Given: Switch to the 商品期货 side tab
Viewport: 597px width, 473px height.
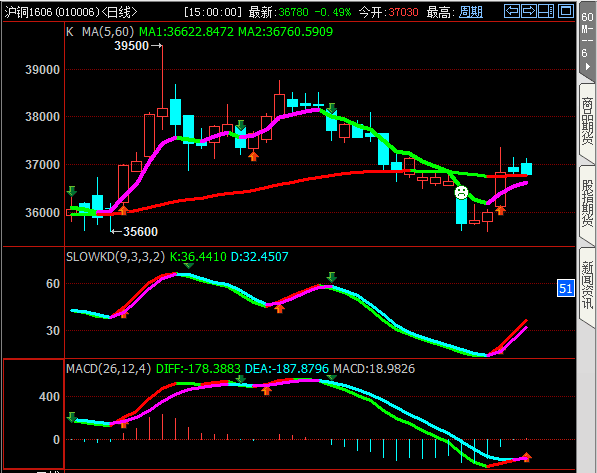Looking at the screenshot, I should [587, 122].
